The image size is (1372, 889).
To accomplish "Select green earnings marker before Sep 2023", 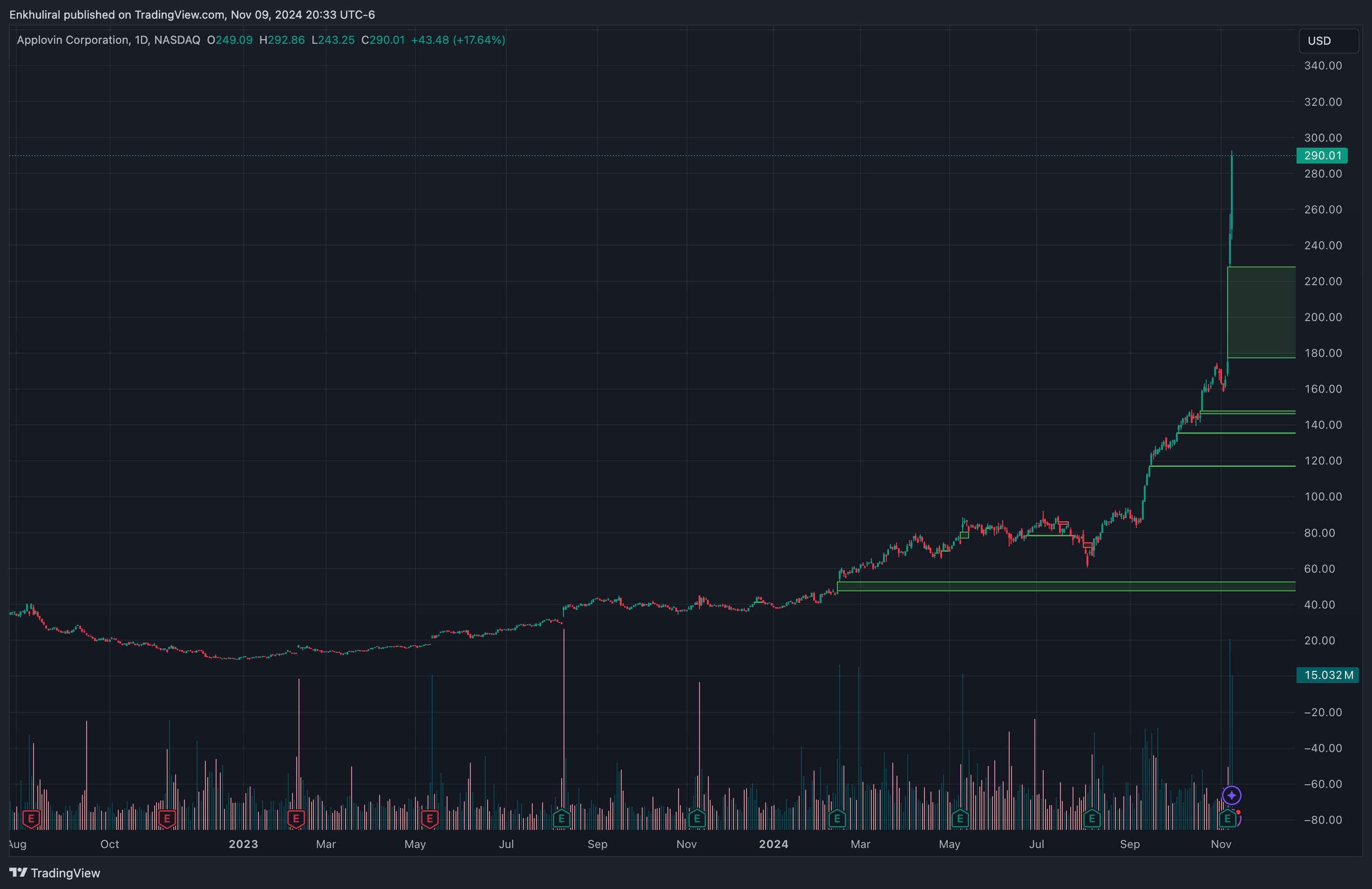I will (562, 818).
